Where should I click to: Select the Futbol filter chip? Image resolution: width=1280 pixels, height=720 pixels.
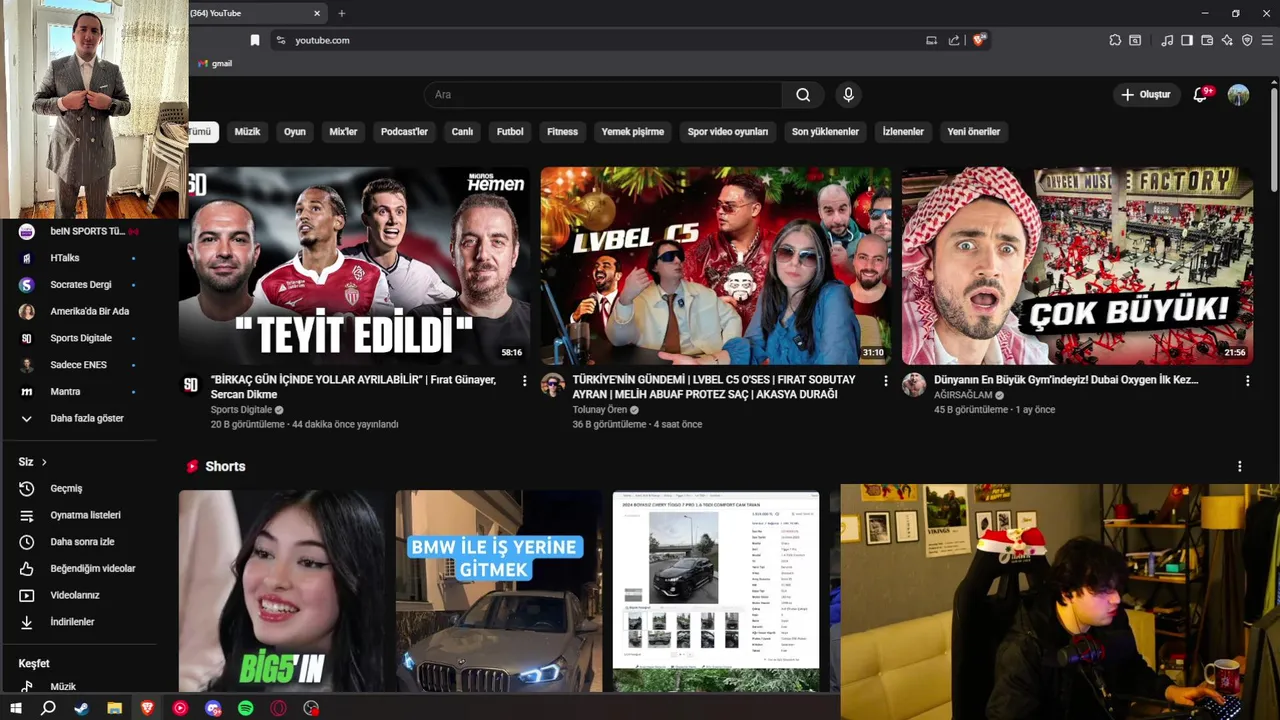tap(510, 131)
